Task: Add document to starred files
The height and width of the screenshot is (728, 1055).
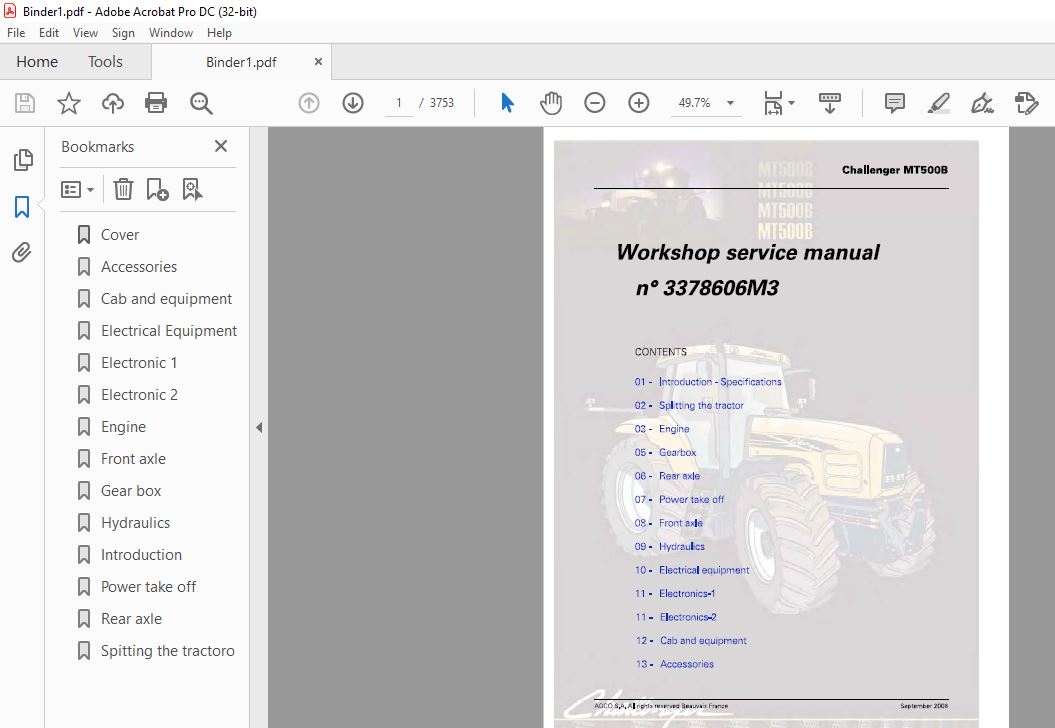Action: (69, 103)
